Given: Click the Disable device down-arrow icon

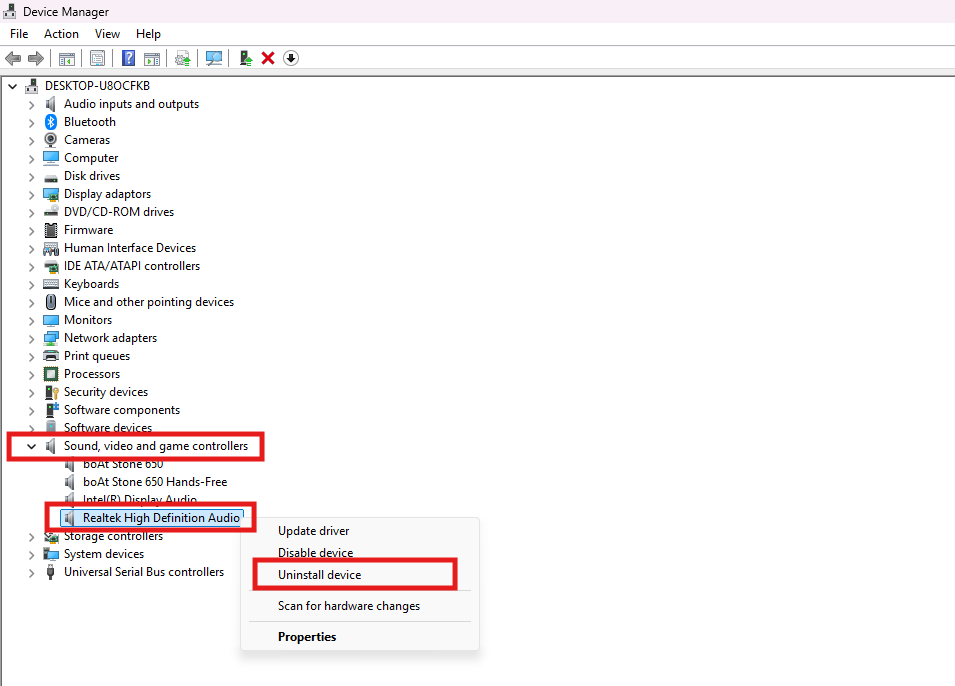Looking at the screenshot, I should click(x=291, y=58).
